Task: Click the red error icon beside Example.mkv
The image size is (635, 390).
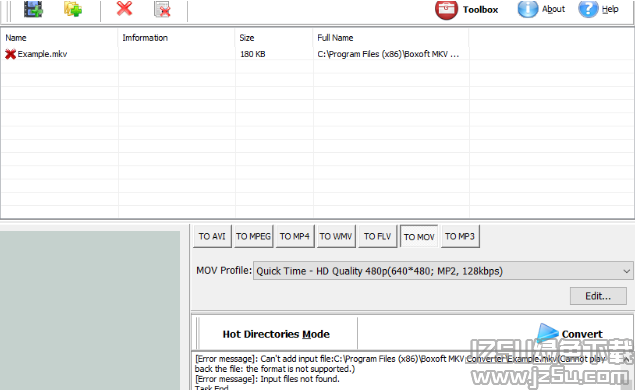Action: tap(10, 54)
